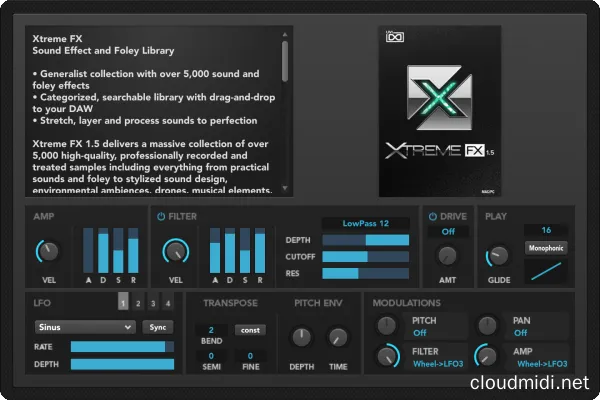Screen dimensions: 600x400
Task: Toggle the LFO Sync button
Action: (158, 327)
